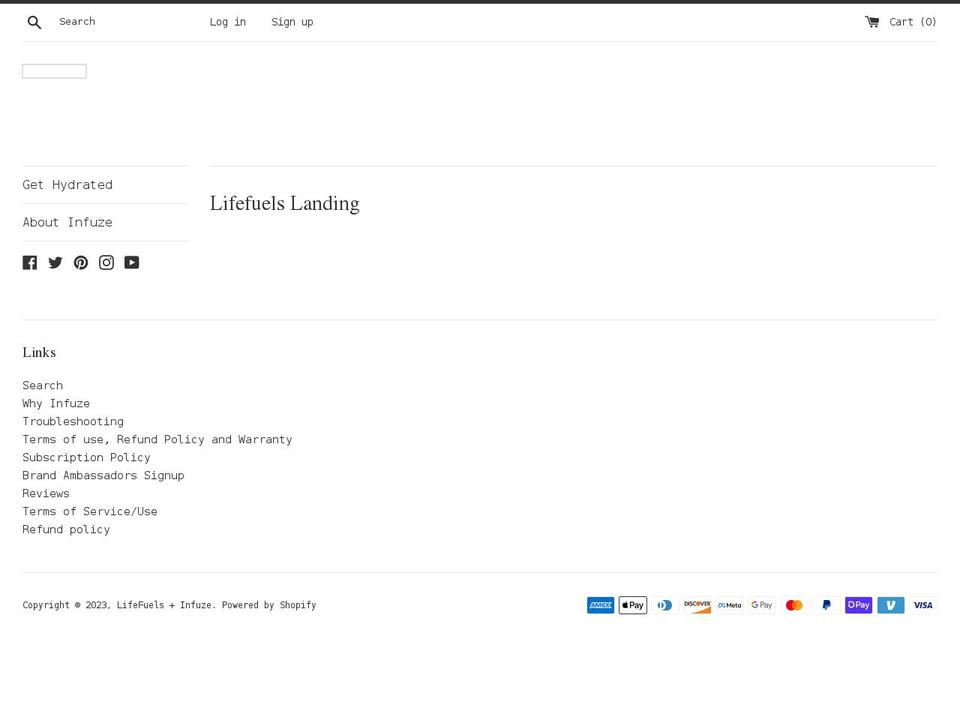Screen dimensions: 960x720
Task: Click the LifeFuels + Infuze copyright link
Action: [x=165, y=605]
